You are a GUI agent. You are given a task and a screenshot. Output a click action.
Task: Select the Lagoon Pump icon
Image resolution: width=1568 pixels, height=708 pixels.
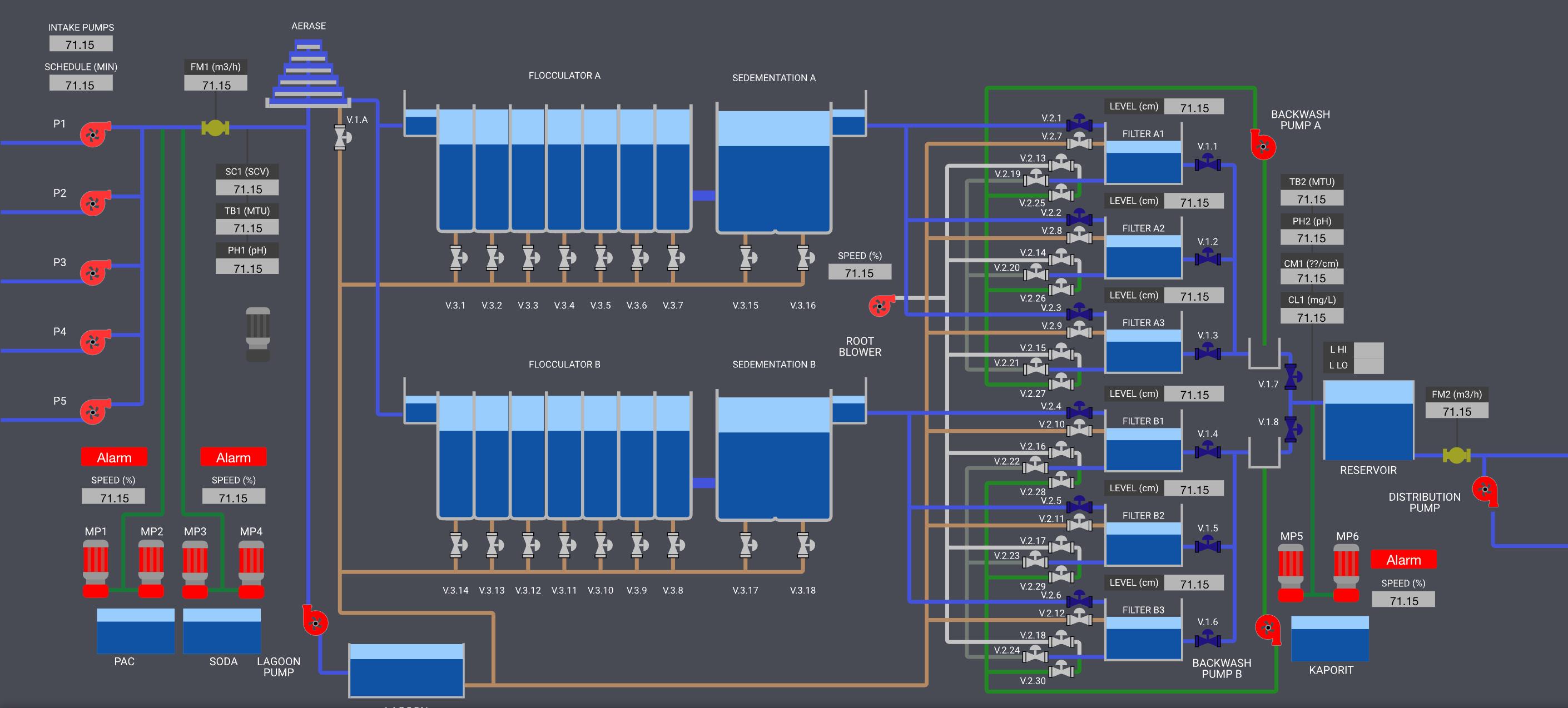point(314,624)
